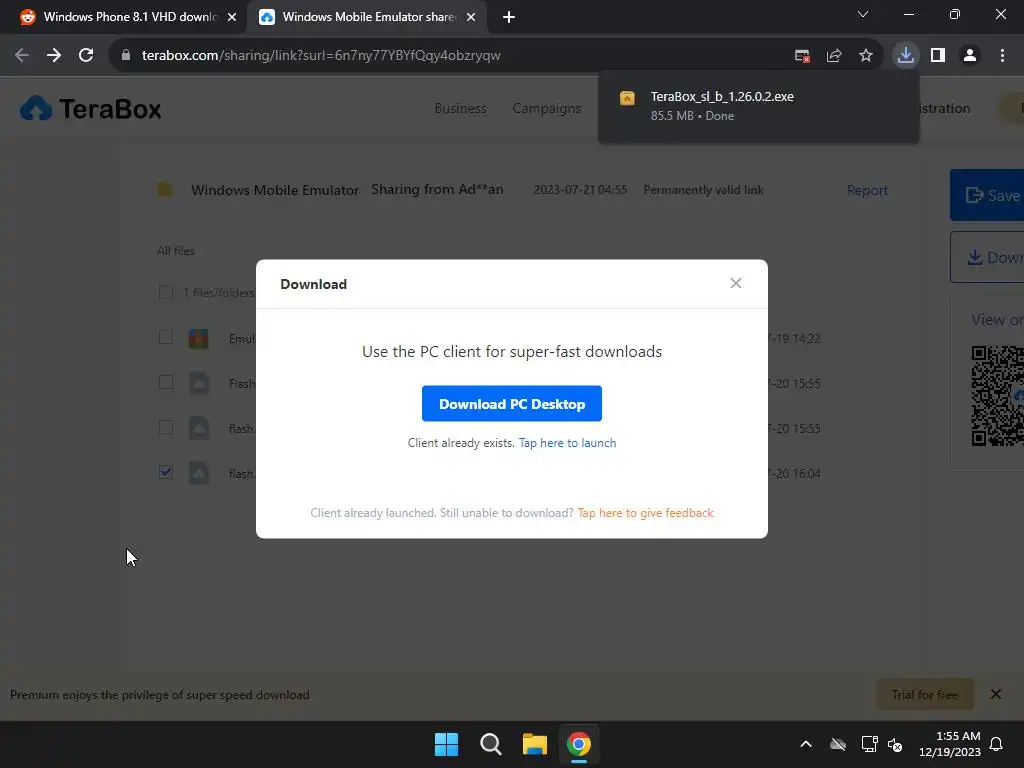1024x768 pixels.
Task: Open the Business menu item
Action: (460, 108)
